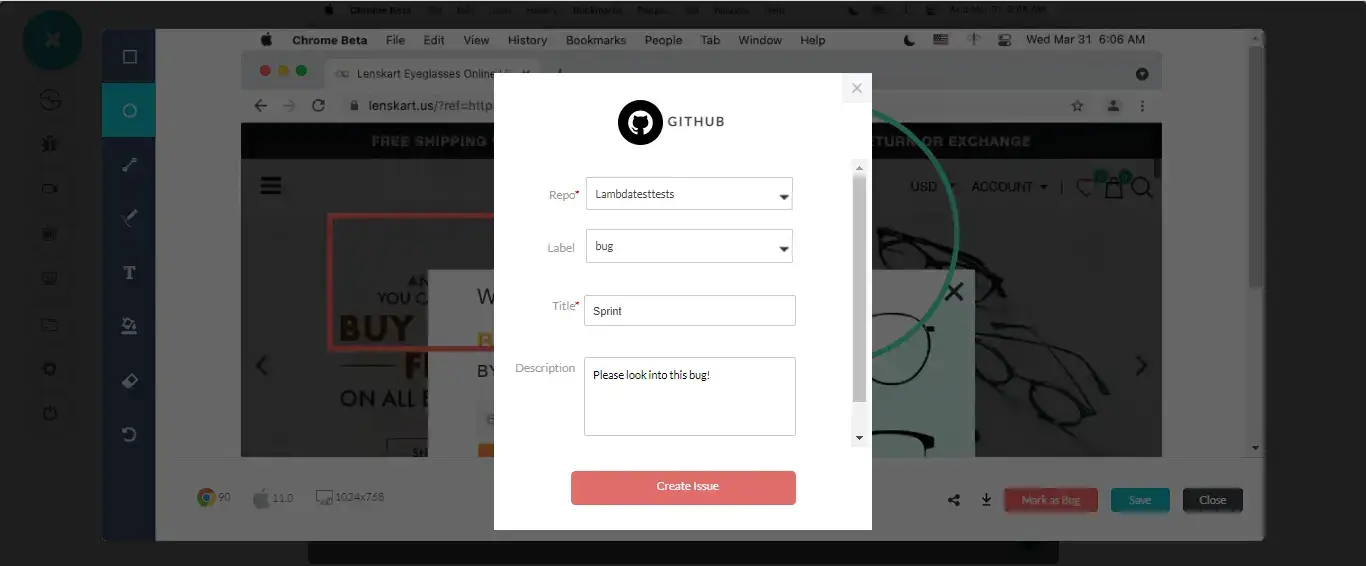Select the circle annotation tool
Screen dimensions: 1366x566
129,111
